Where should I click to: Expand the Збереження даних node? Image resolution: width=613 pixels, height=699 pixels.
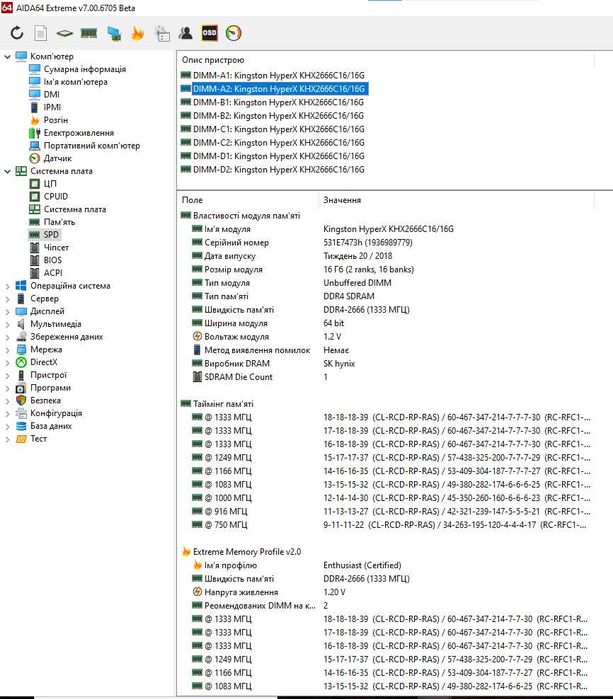7,337
